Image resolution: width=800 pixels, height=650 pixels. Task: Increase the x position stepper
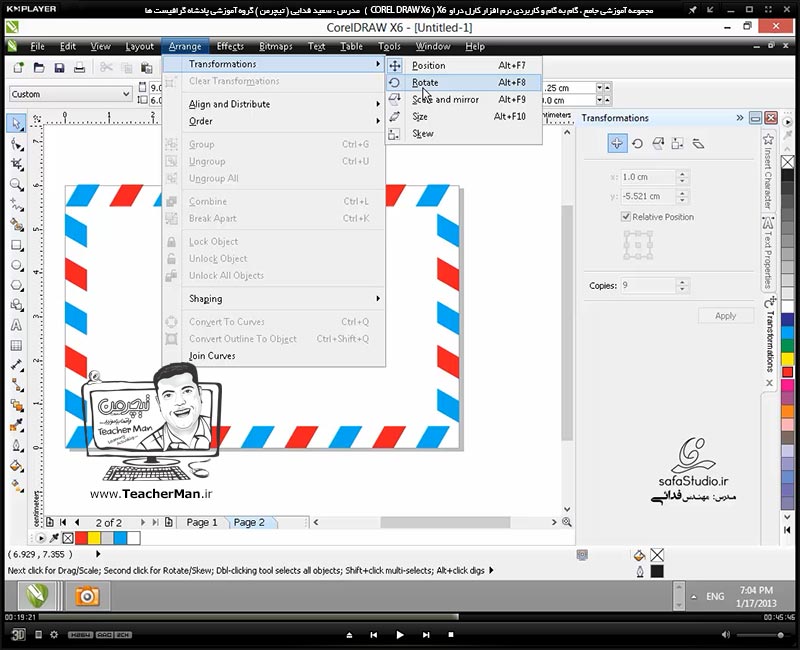coord(683,174)
